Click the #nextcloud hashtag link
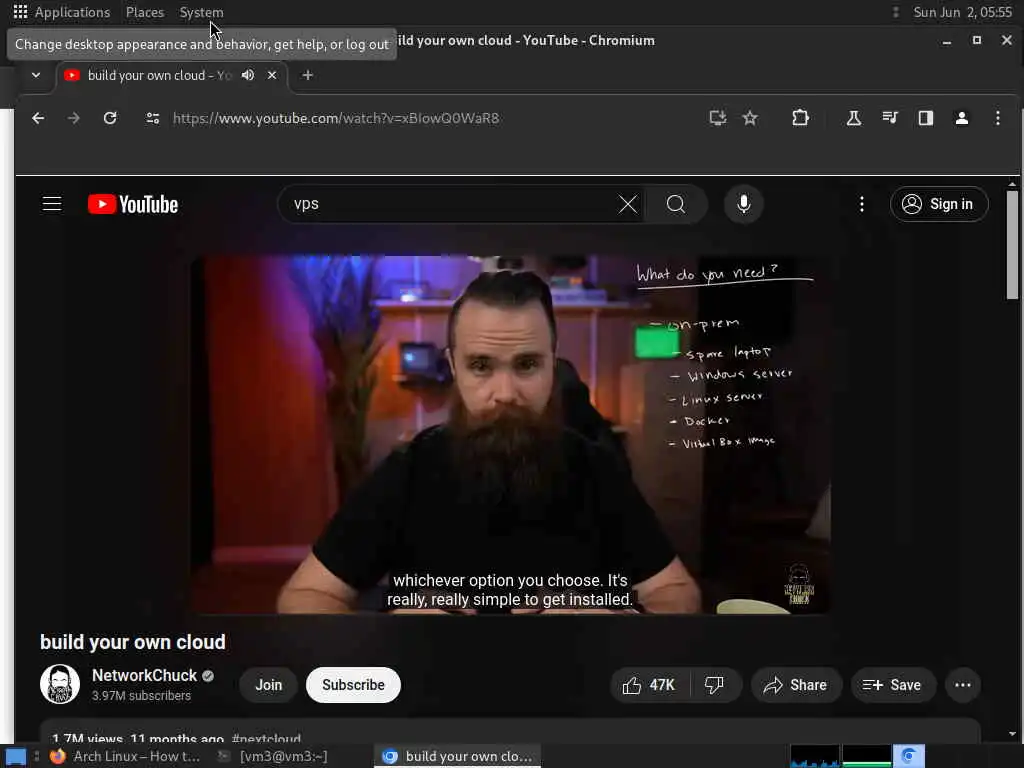This screenshot has height=768, width=1024. [266, 738]
